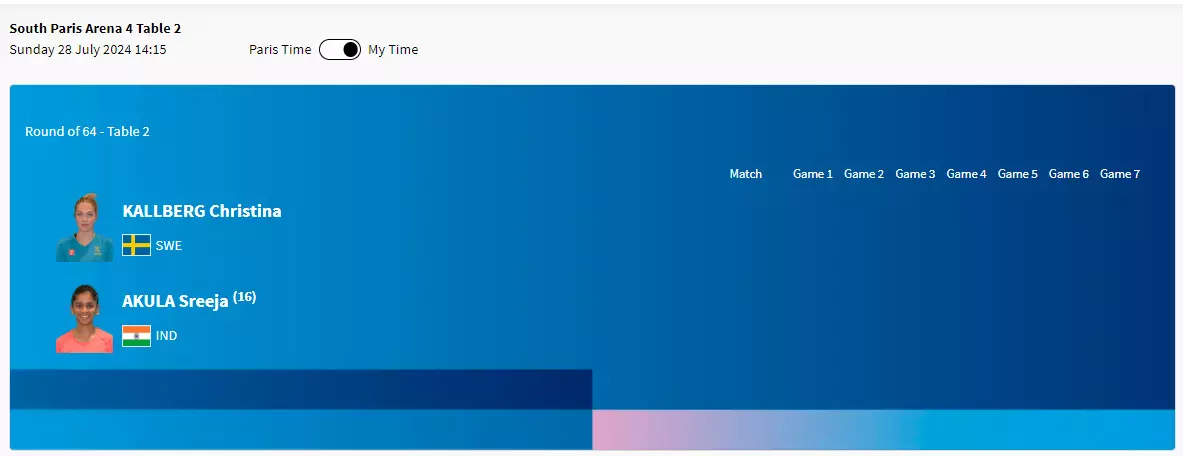Click the SWE country code
The height and width of the screenshot is (456, 1183).
pyautogui.click(x=169, y=246)
